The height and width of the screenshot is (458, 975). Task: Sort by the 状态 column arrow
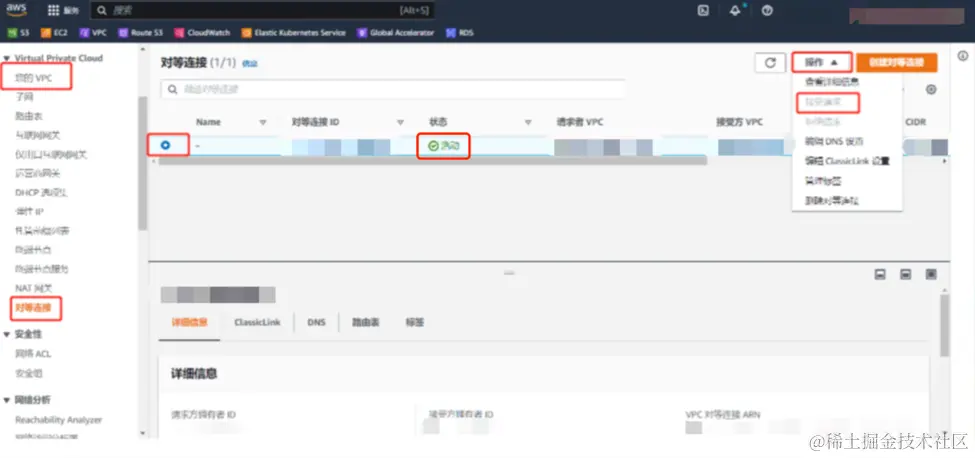(528, 122)
